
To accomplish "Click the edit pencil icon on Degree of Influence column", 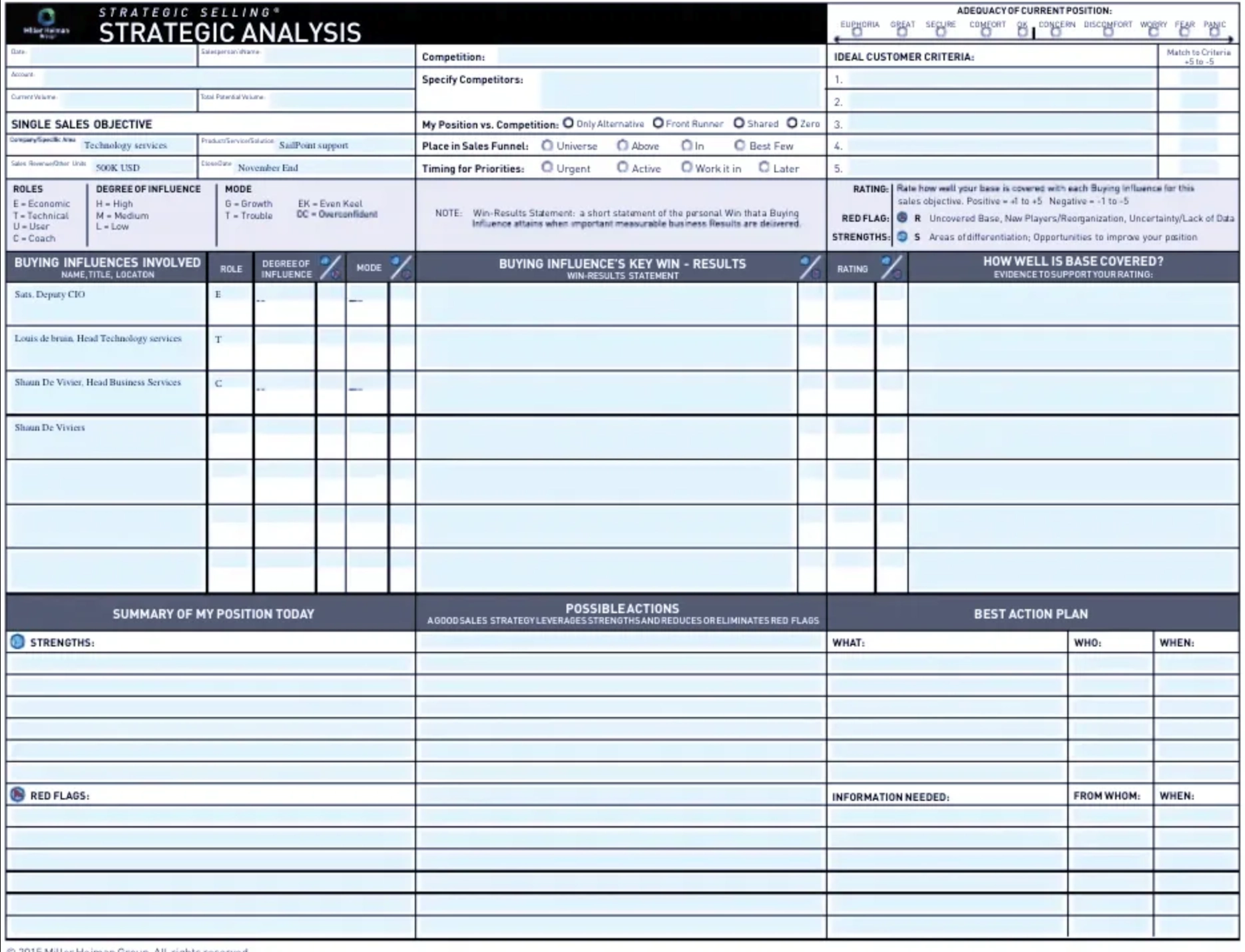I will (330, 268).
